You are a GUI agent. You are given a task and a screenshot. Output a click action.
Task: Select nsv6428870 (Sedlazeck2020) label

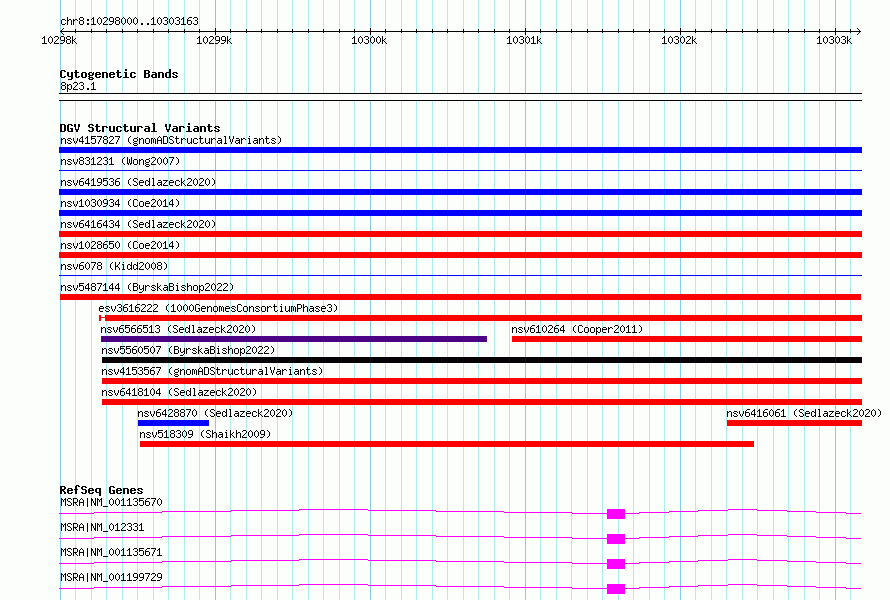coord(215,413)
